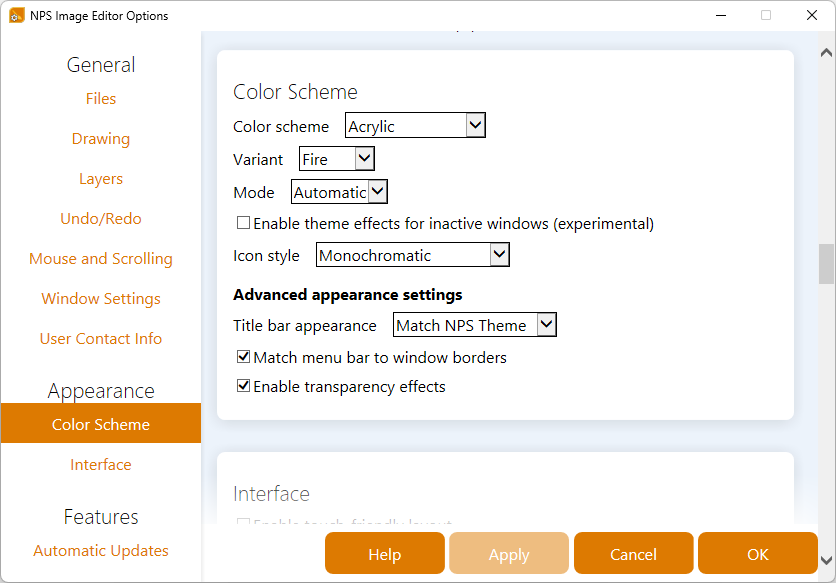Click the NPS Image Editor app icon
This screenshot has width=836, height=583.
(17, 15)
